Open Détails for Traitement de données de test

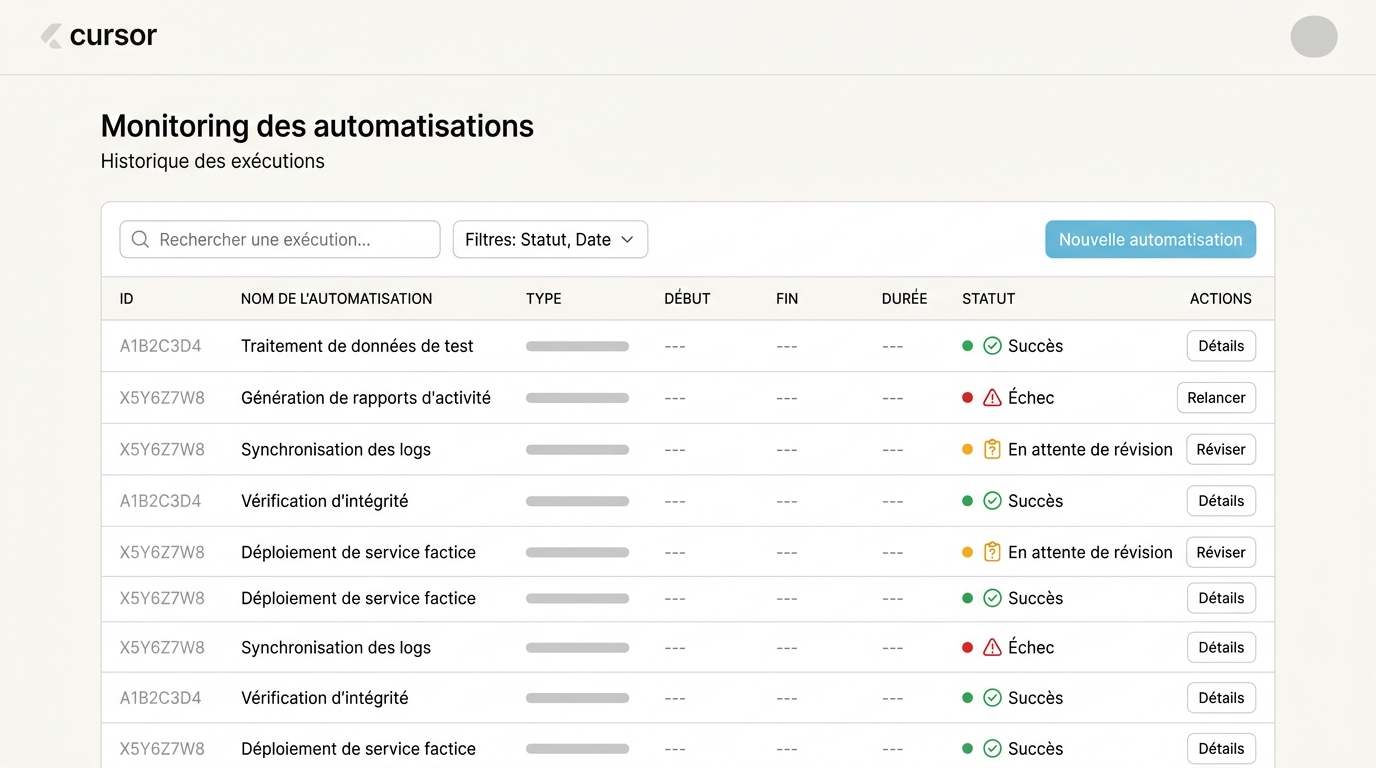click(x=1221, y=346)
